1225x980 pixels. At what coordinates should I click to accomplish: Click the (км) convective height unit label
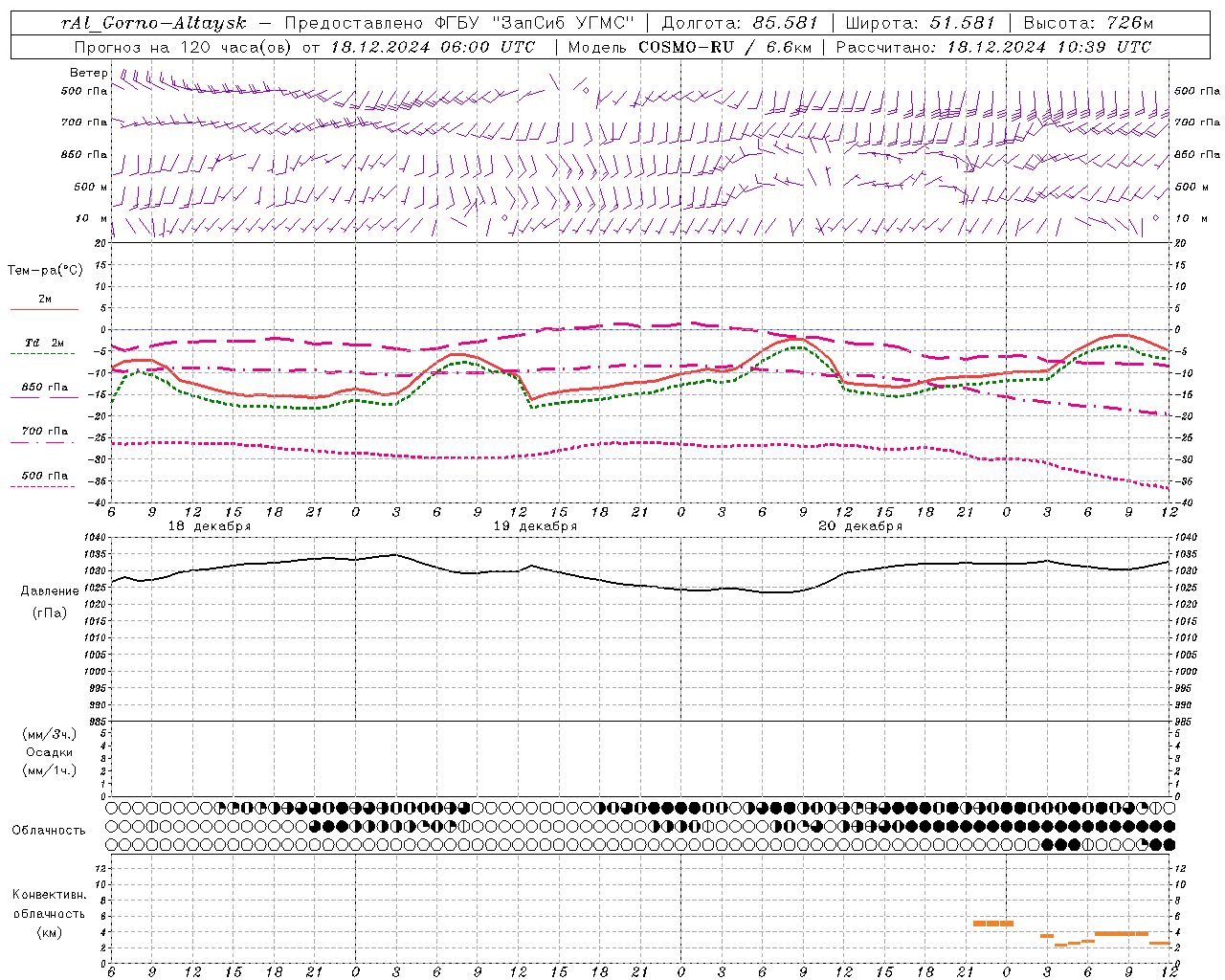point(50,932)
